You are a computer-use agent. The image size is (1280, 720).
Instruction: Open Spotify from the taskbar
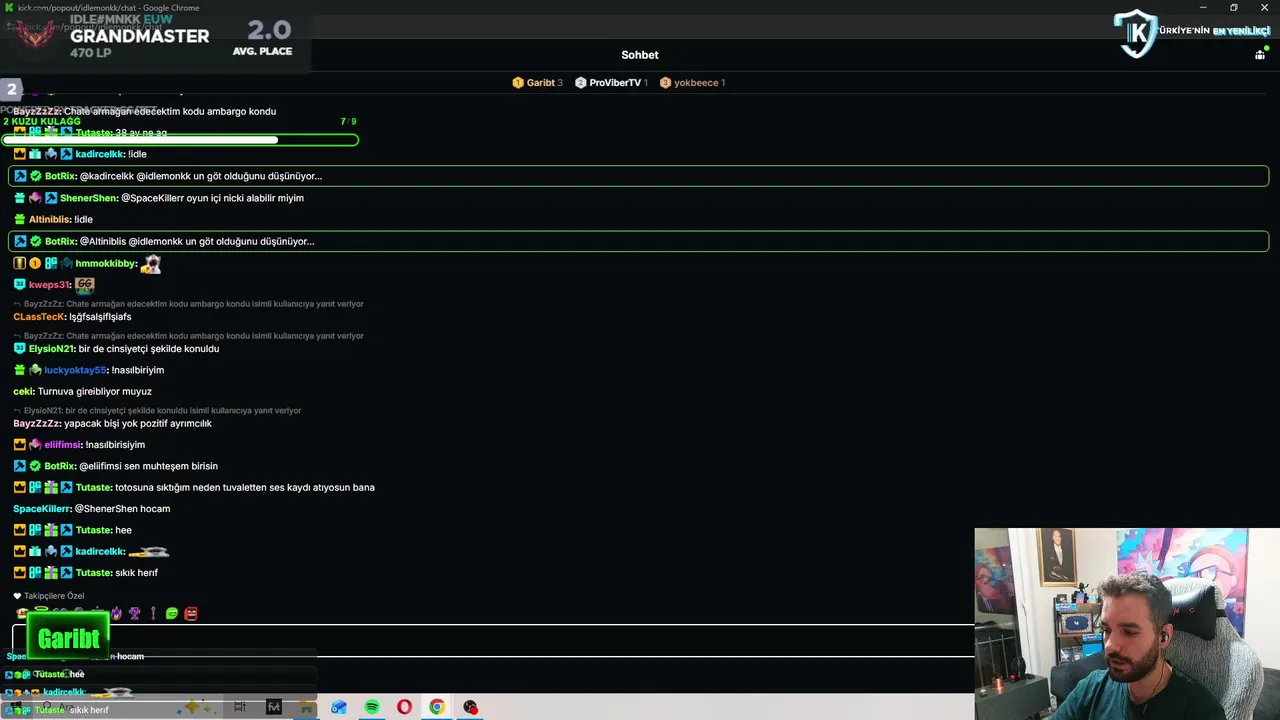pos(372,707)
